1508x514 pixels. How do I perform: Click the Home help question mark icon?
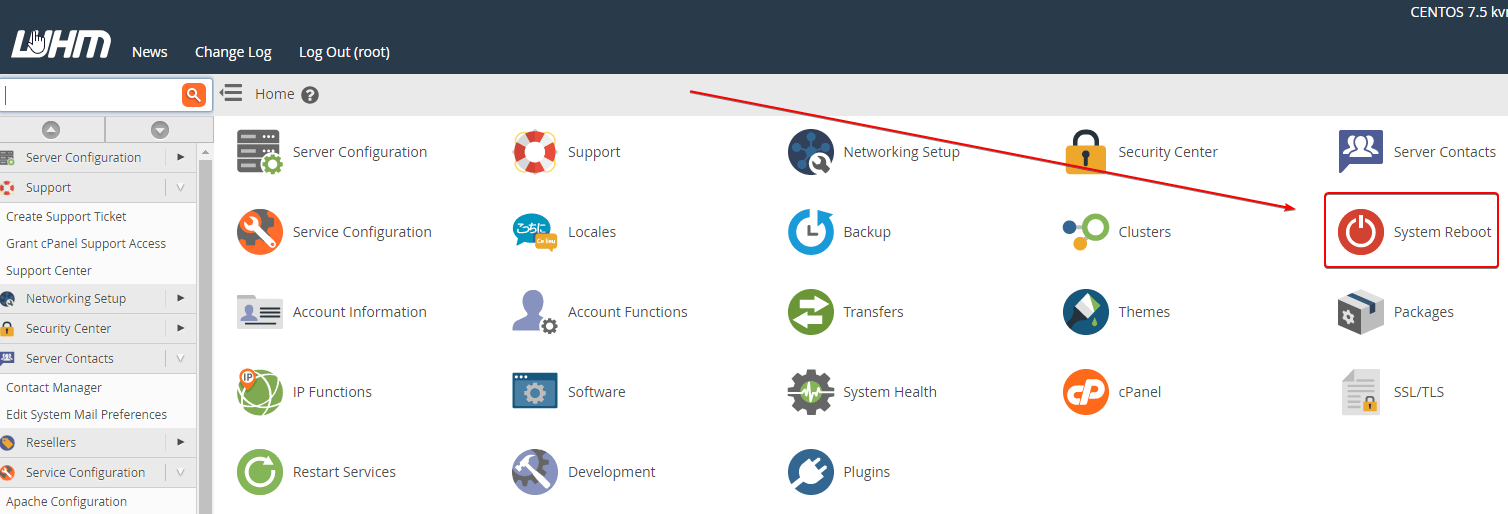tap(310, 95)
